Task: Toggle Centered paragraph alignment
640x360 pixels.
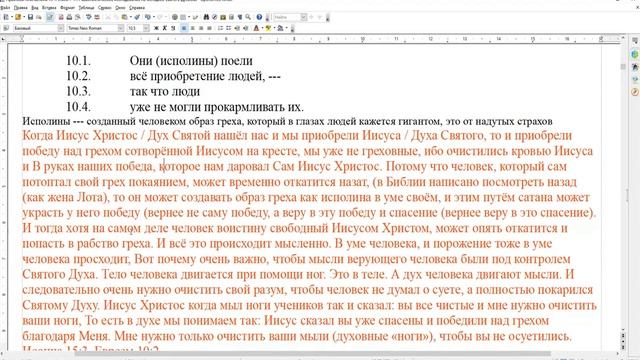Action: 193,28
